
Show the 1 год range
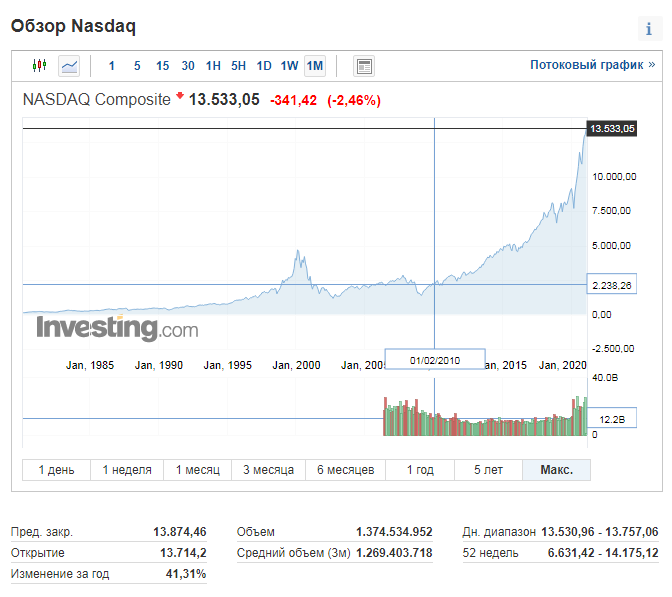(x=420, y=470)
